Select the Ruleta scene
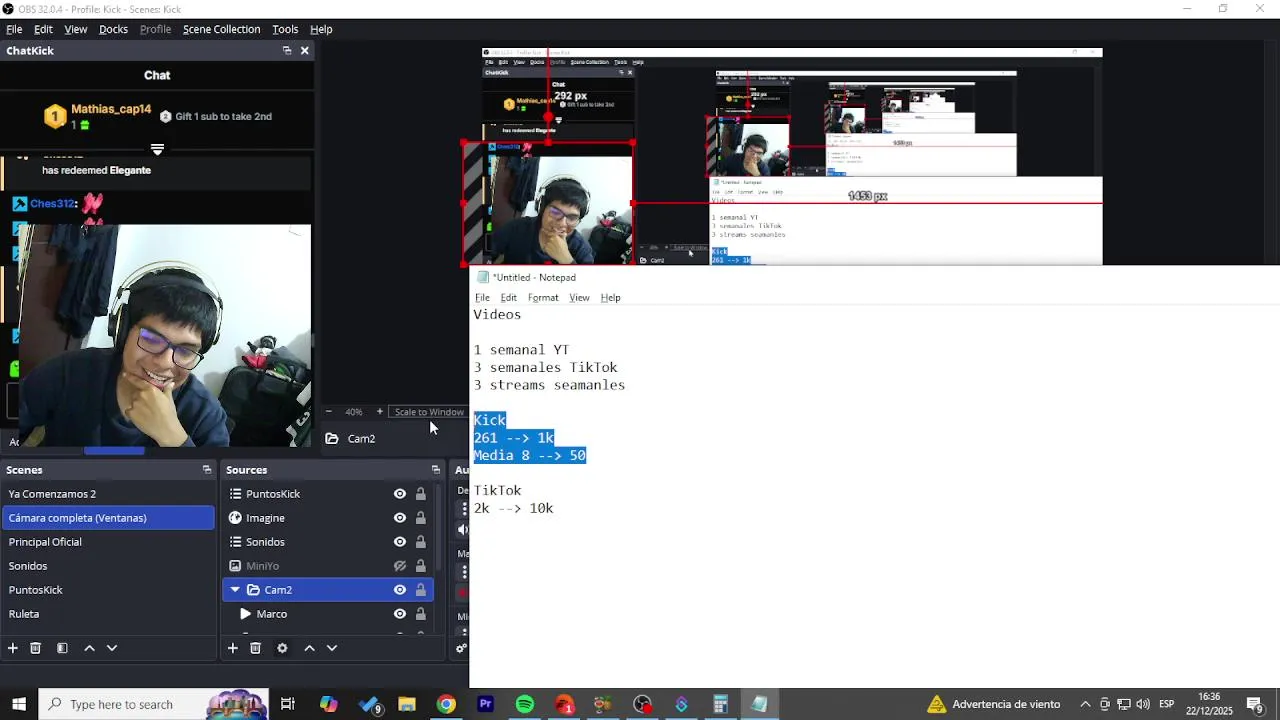This screenshot has width=1280, height=720. [x=108, y=614]
